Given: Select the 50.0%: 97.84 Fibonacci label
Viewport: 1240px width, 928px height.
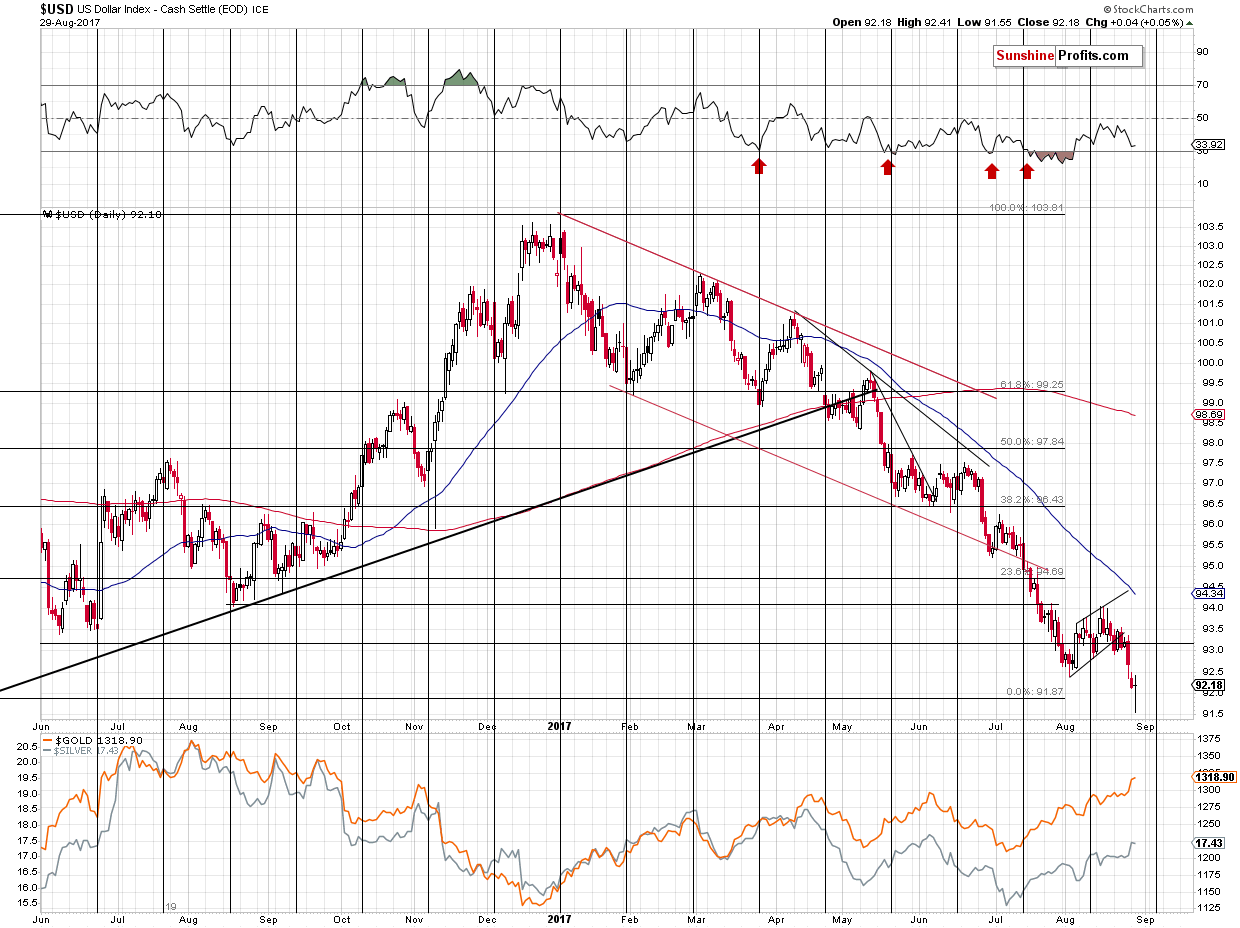Looking at the screenshot, I should pos(1031,441).
